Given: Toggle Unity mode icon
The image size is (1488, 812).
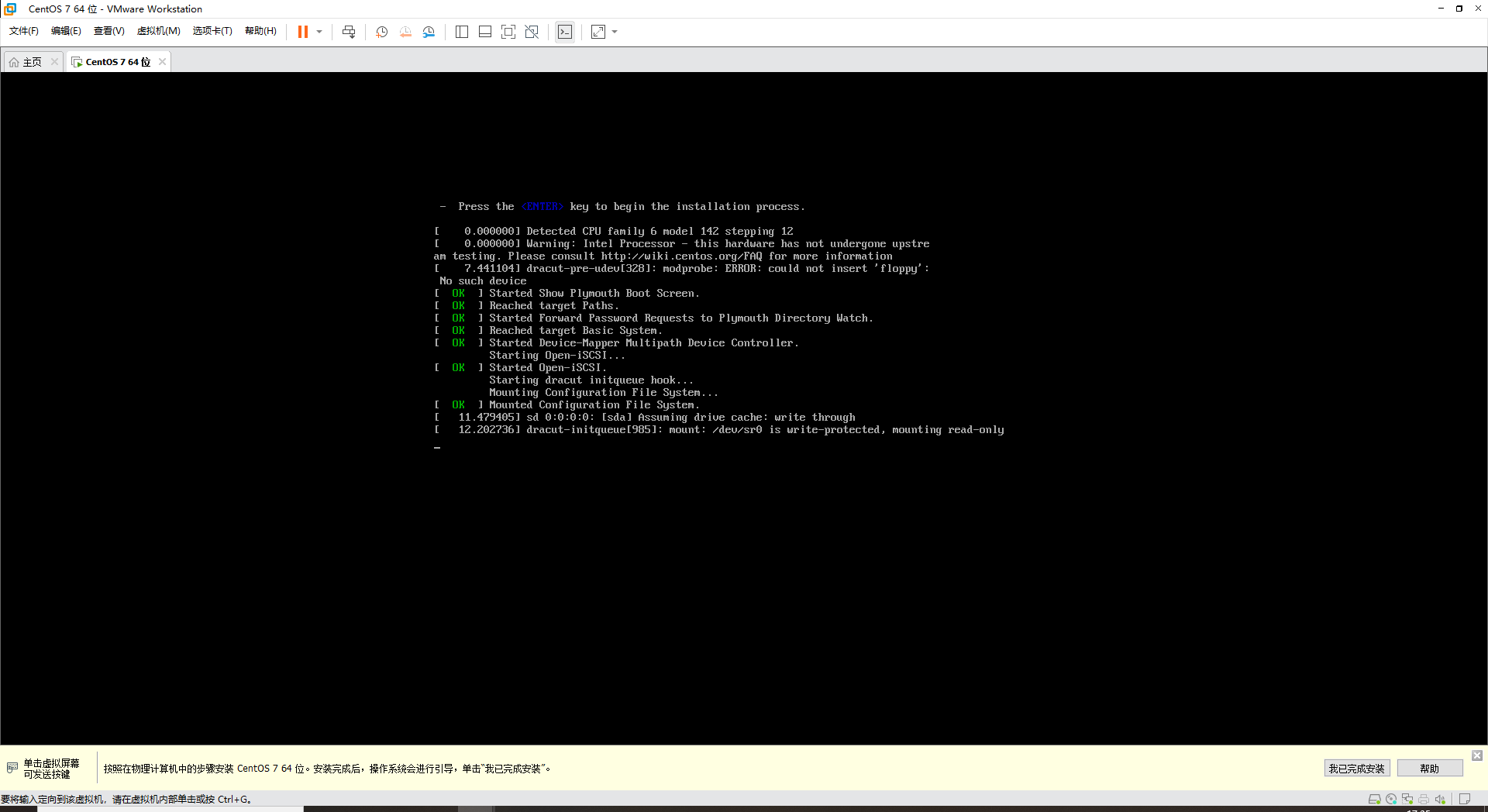Looking at the screenshot, I should click(532, 32).
